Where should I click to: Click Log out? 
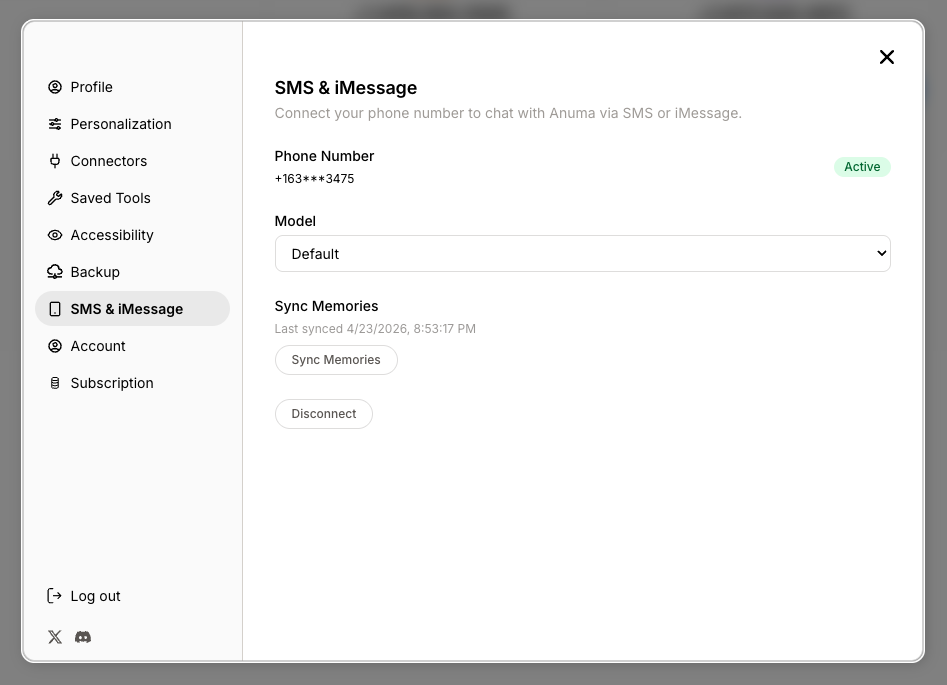coord(95,595)
